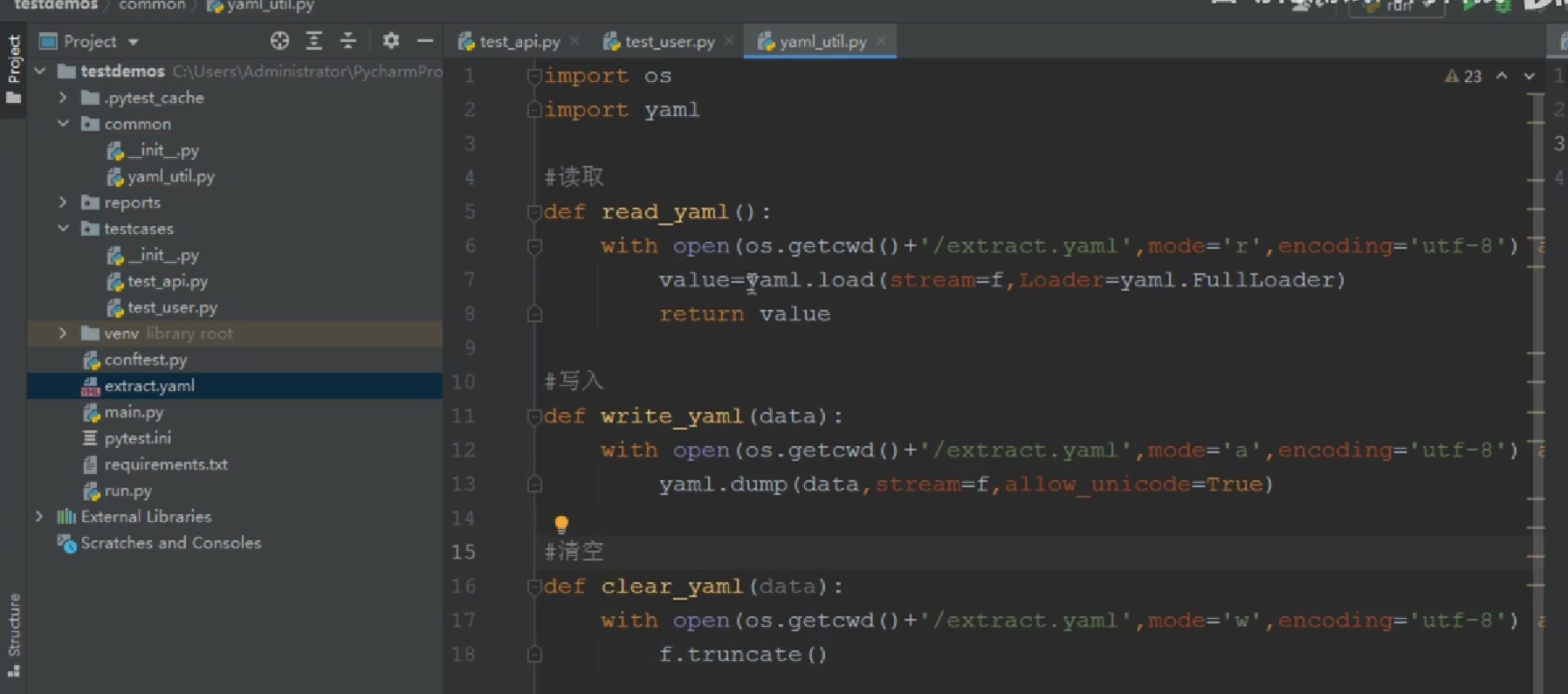
Task: Select the venv library root folder
Action: 235,333
